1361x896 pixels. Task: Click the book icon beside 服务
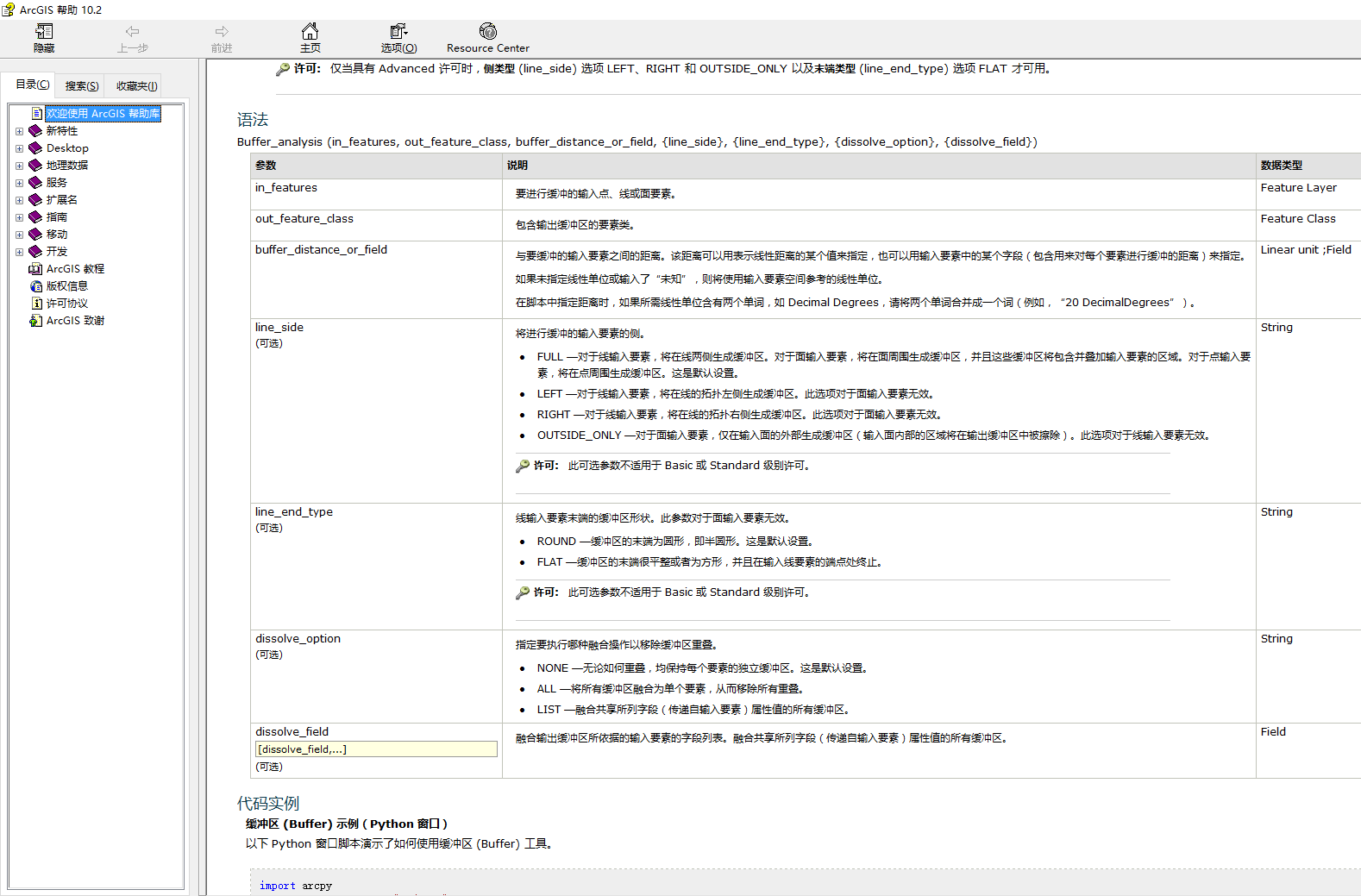(35, 183)
